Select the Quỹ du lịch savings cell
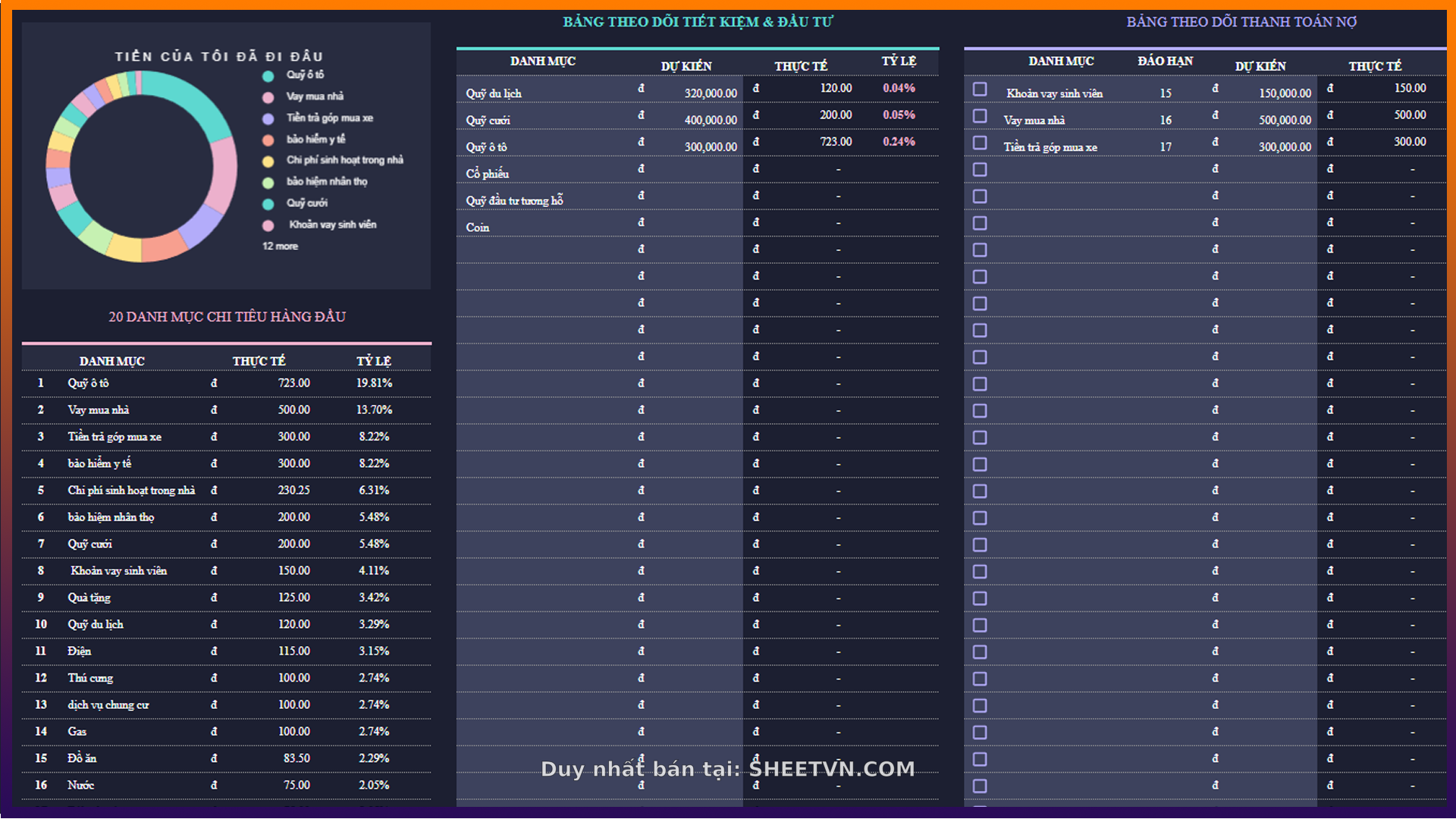Image resolution: width=1456 pixels, height=819 pixels. (x=494, y=93)
